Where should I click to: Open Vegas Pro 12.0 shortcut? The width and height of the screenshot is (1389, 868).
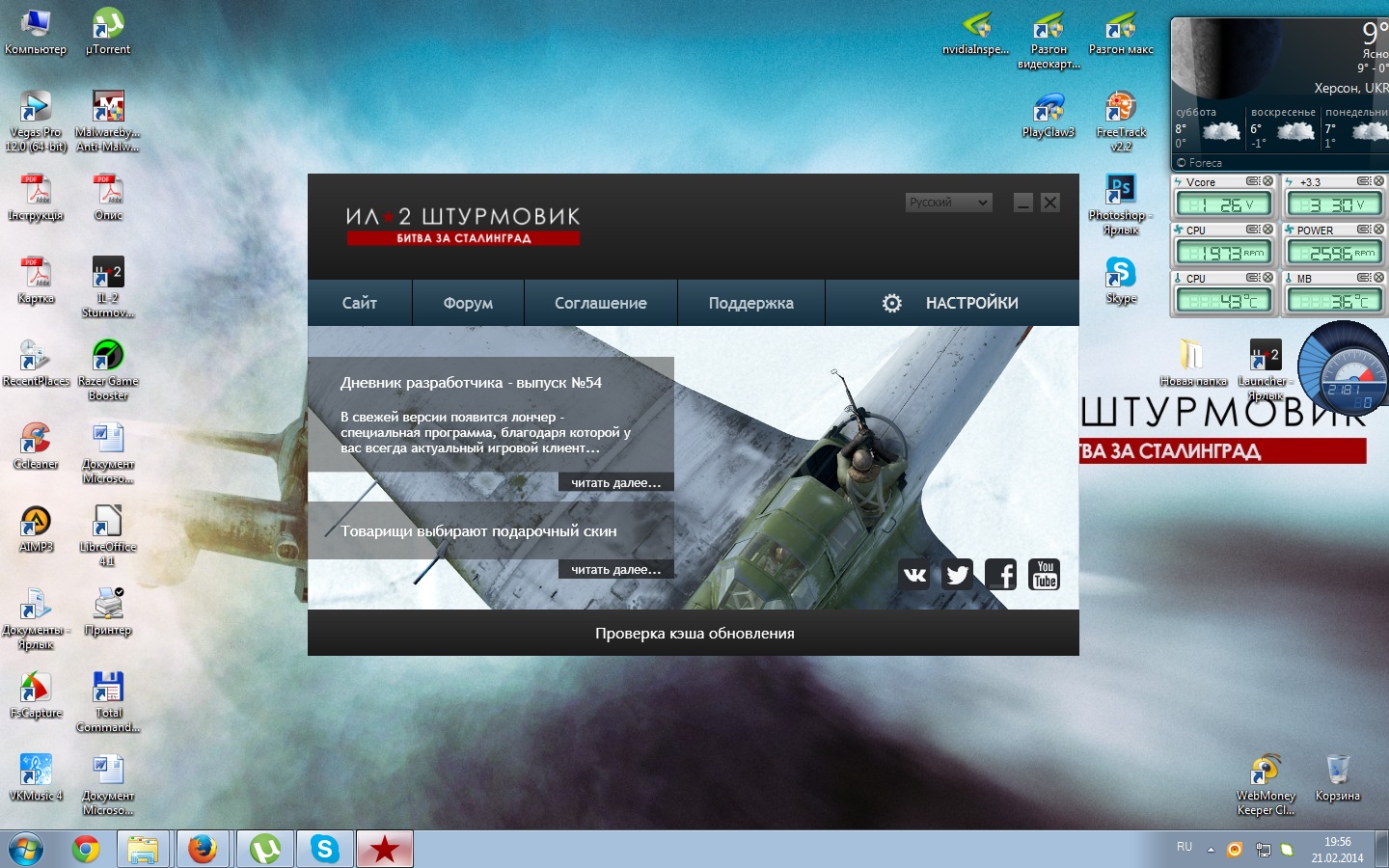coord(36,122)
